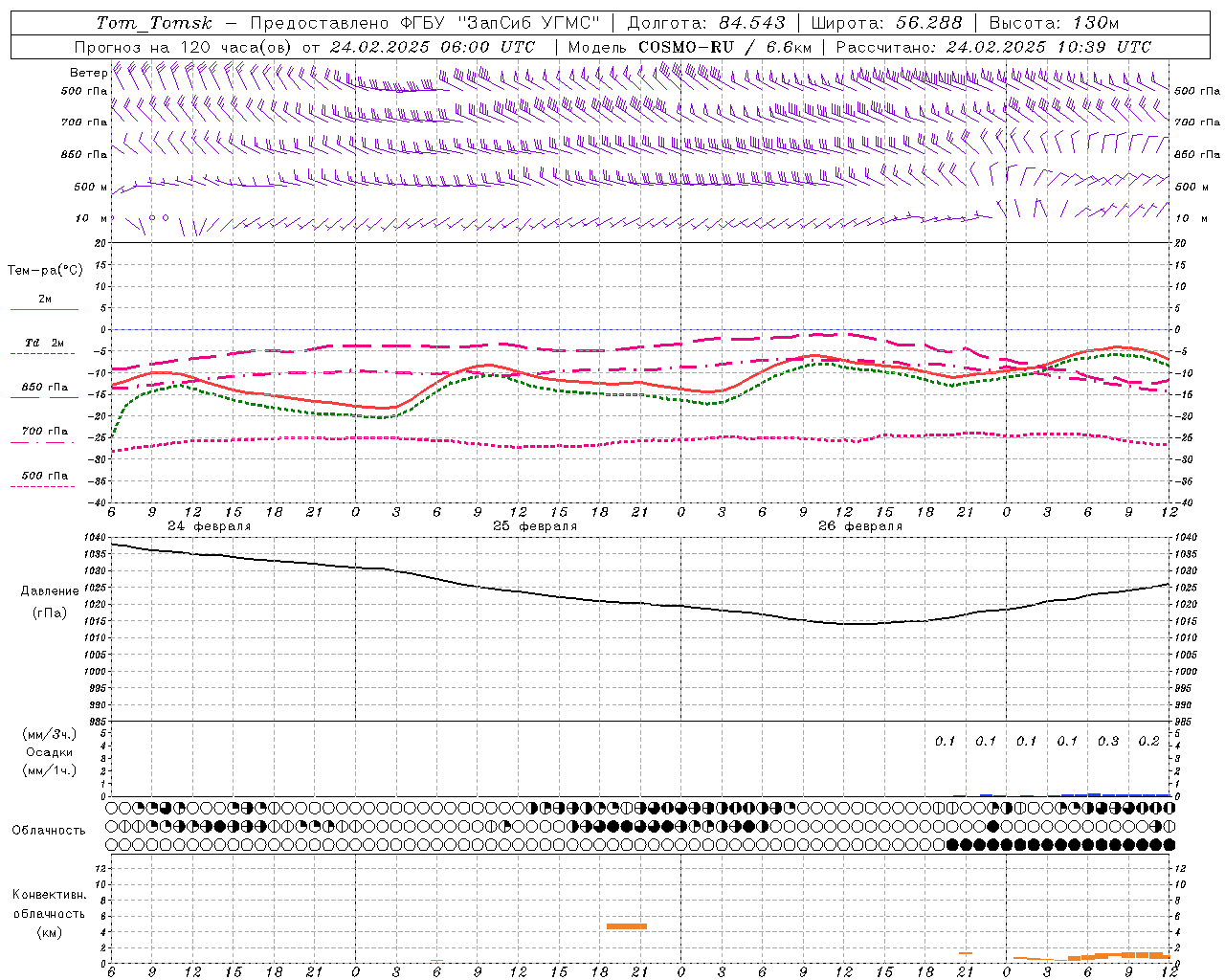Viewport: 1225px width, 980px height.
Task: Click the 26 февраля date label
Action: pyautogui.click(x=859, y=526)
